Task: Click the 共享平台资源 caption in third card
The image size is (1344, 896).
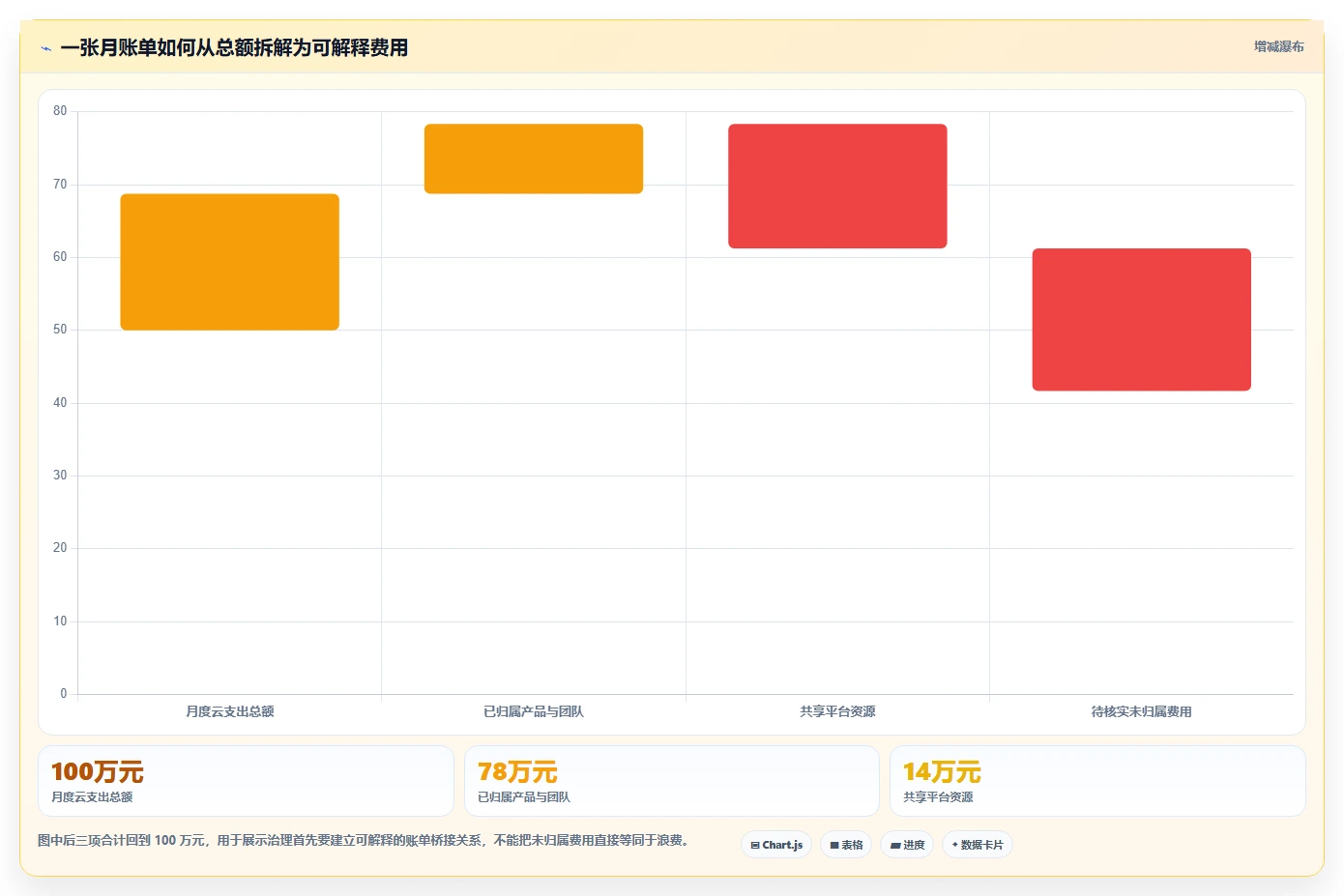Action: (x=938, y=797)
